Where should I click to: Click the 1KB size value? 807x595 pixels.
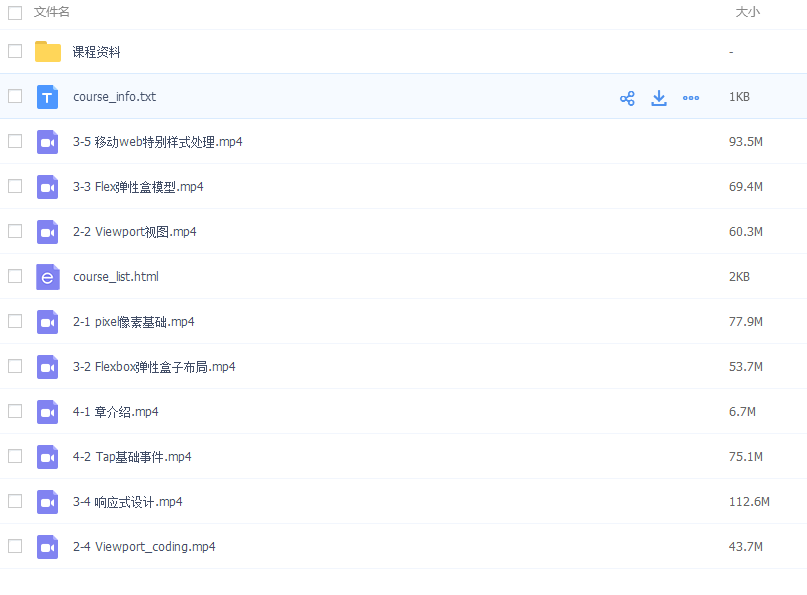click(739, 97)
